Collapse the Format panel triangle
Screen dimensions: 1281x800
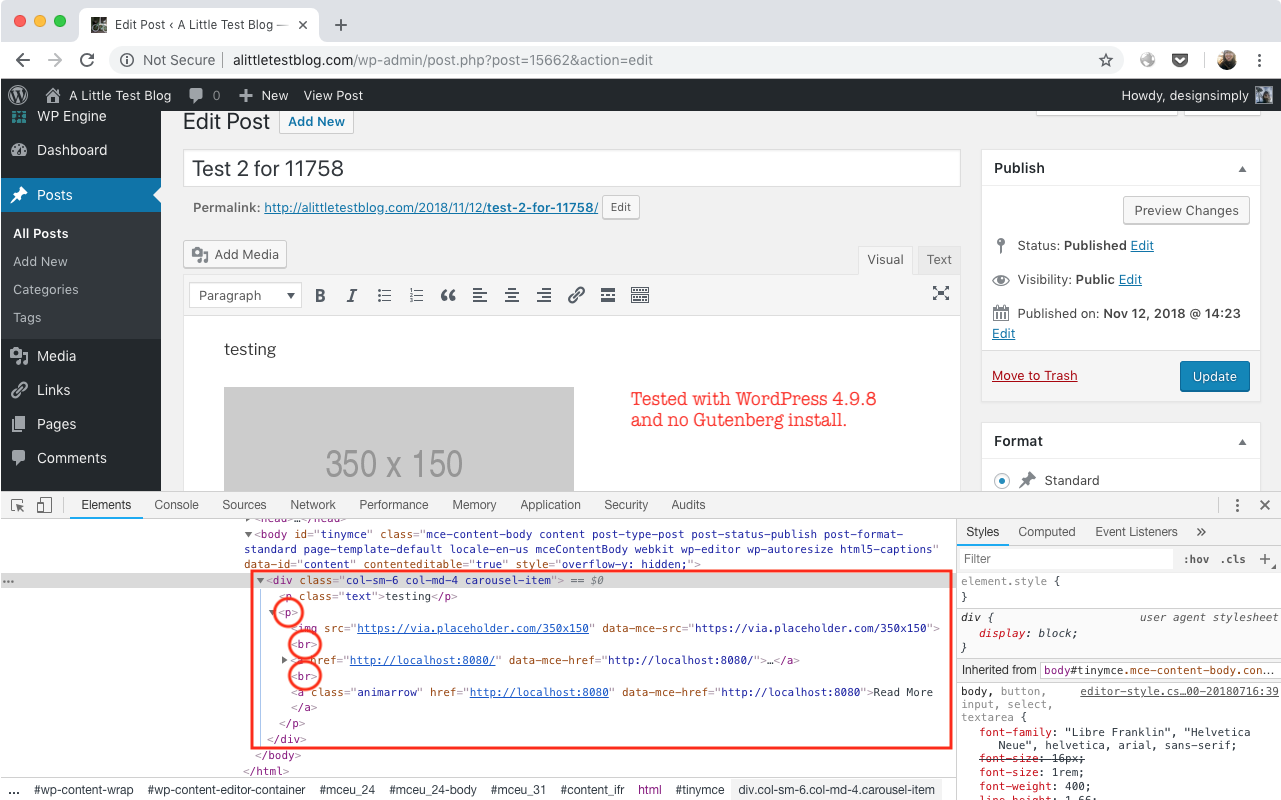tap(1243, 441)
